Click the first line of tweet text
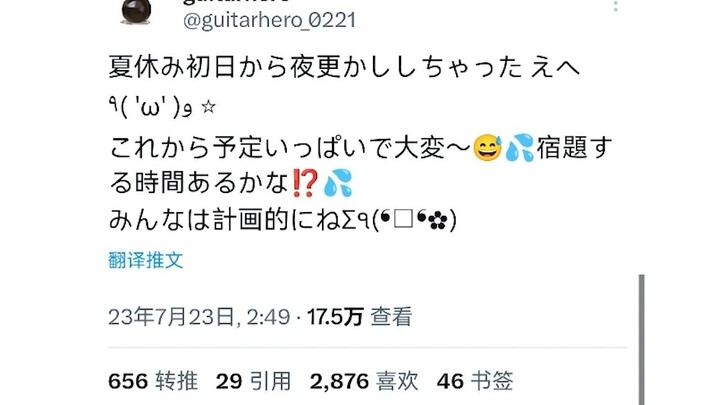This screenshot has width=720, height=405. [x=344, y=67]
